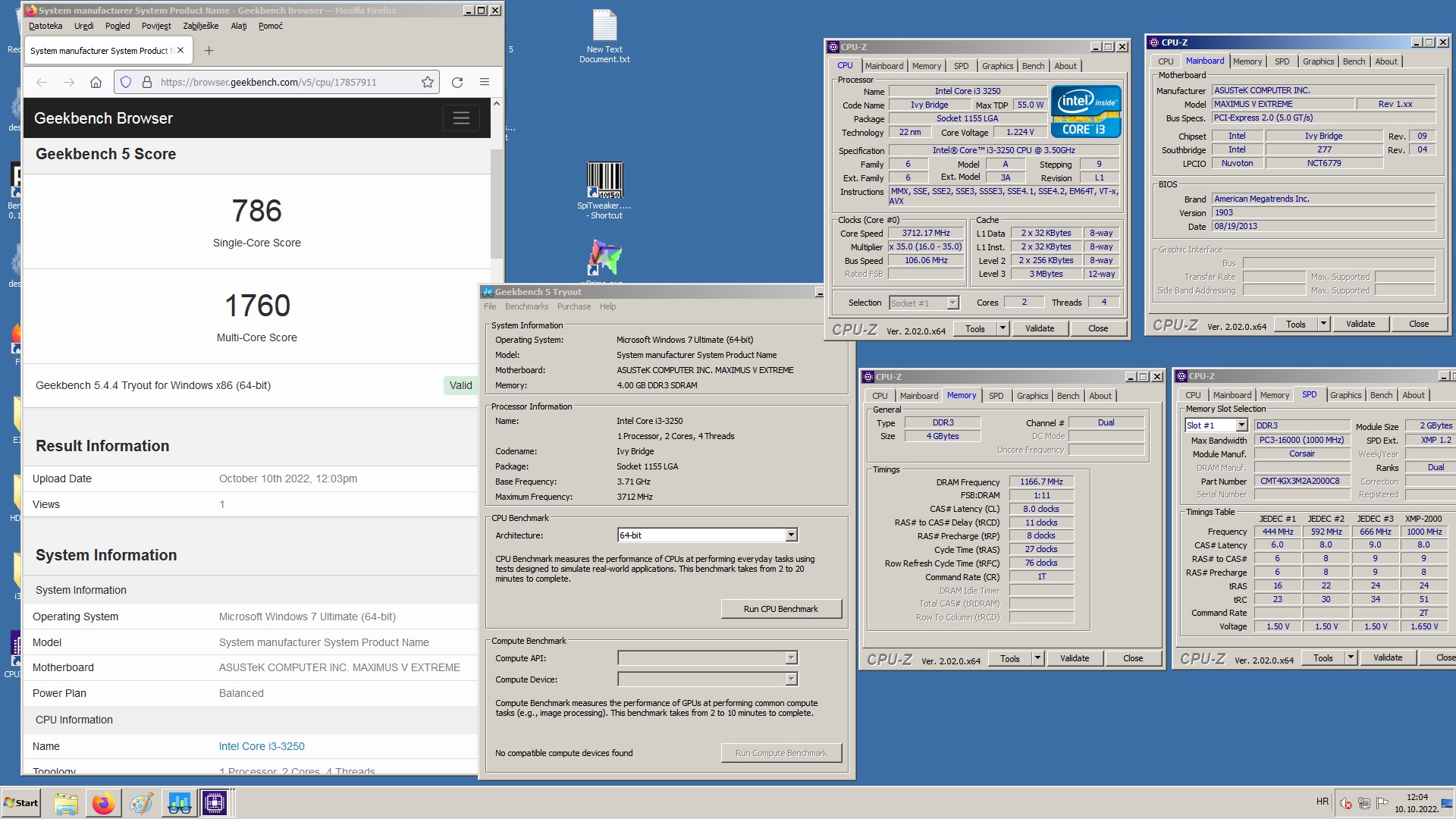Viewport: 1456px width, 819px height.
Task: Reload the Geekbench results page
Action: tap(457, 82)
